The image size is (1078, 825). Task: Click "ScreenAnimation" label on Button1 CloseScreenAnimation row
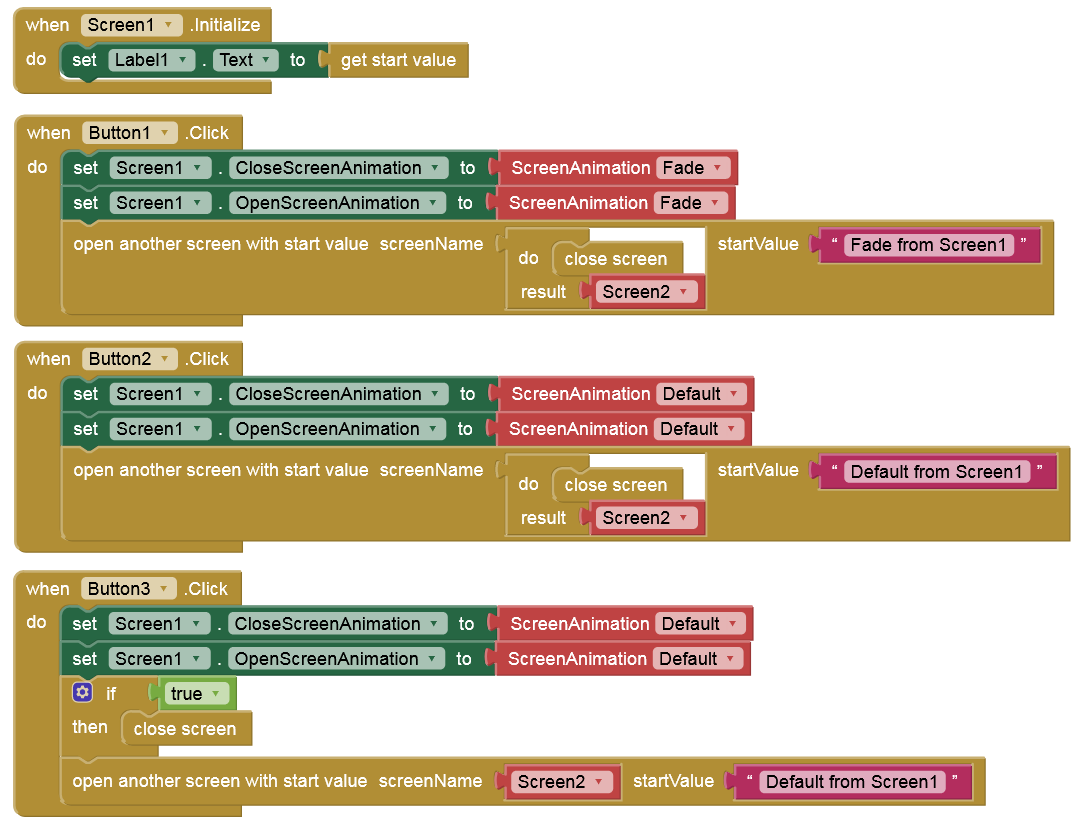(581, 168)
